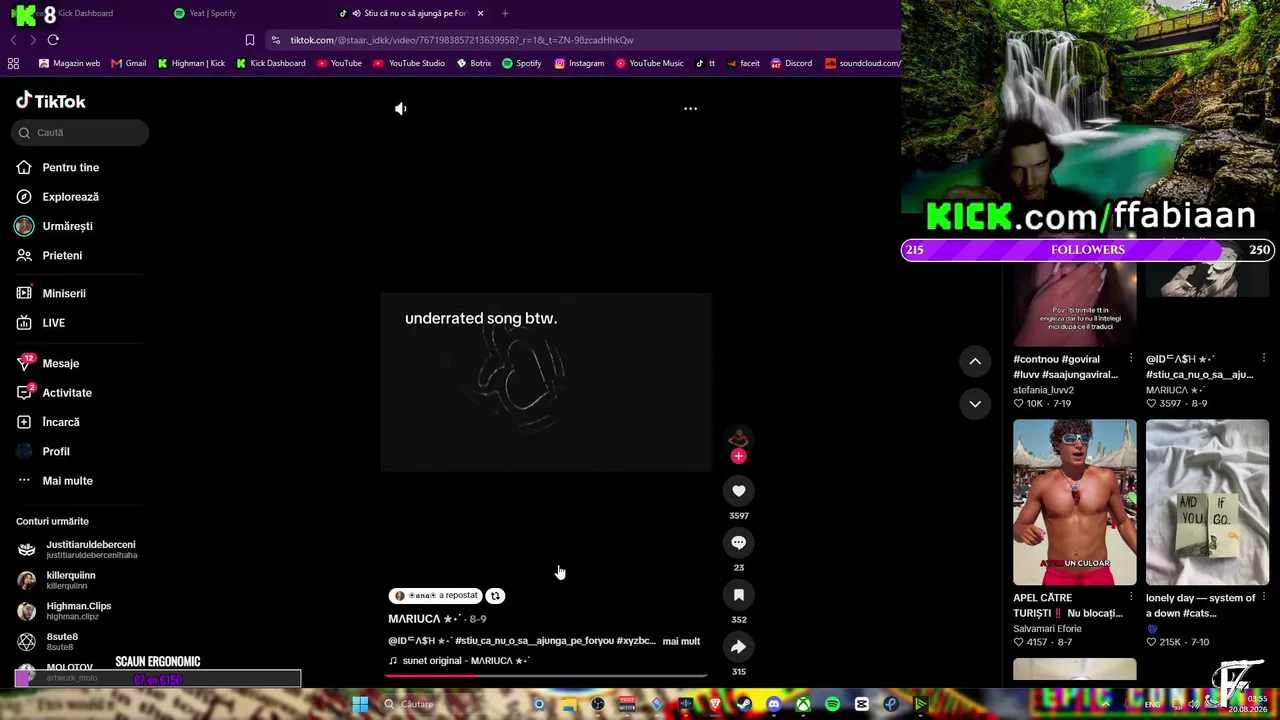Viewport: 1280px width, 720px height.
Task: Open Steam from the taskbar
Action: 744,704
